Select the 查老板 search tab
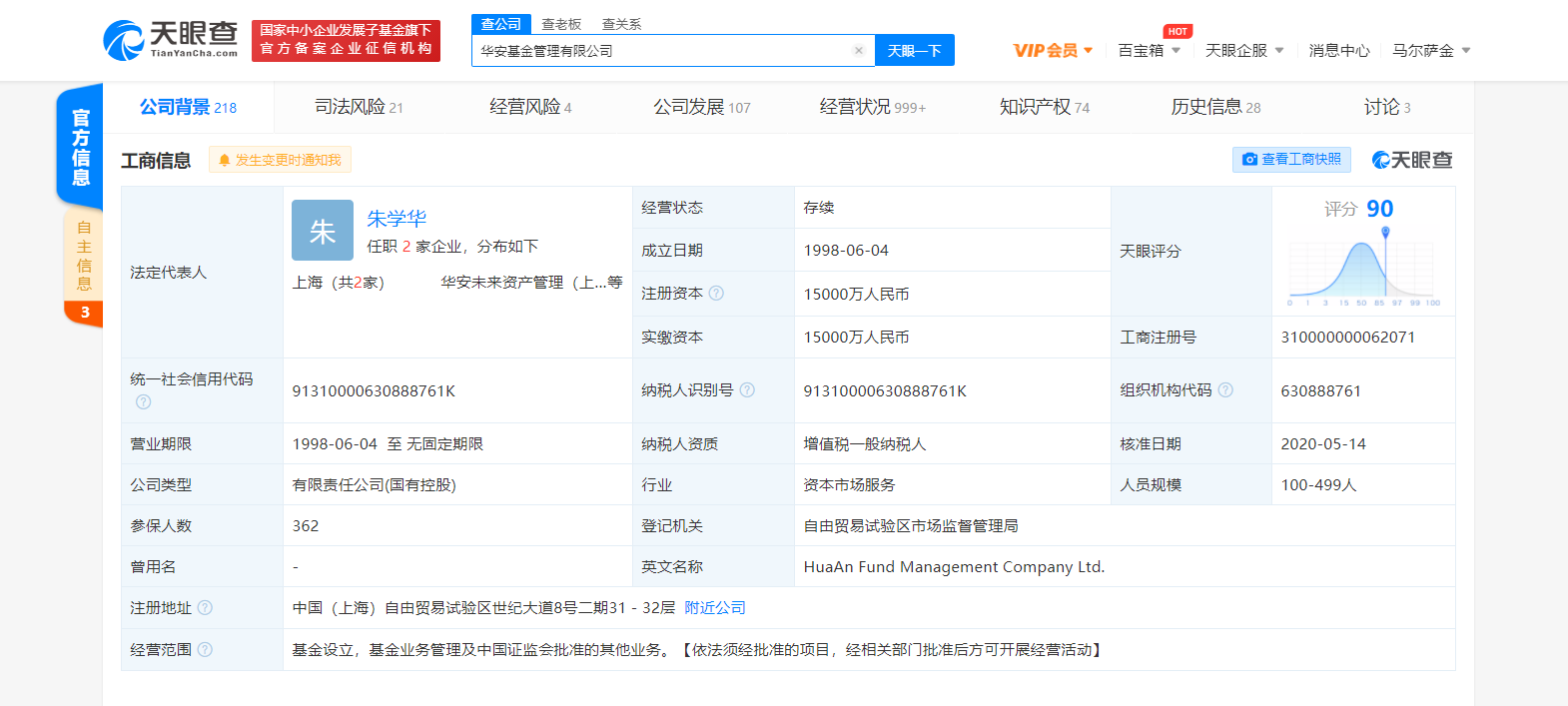The image size is (1568, 706). tap(561, 24)
